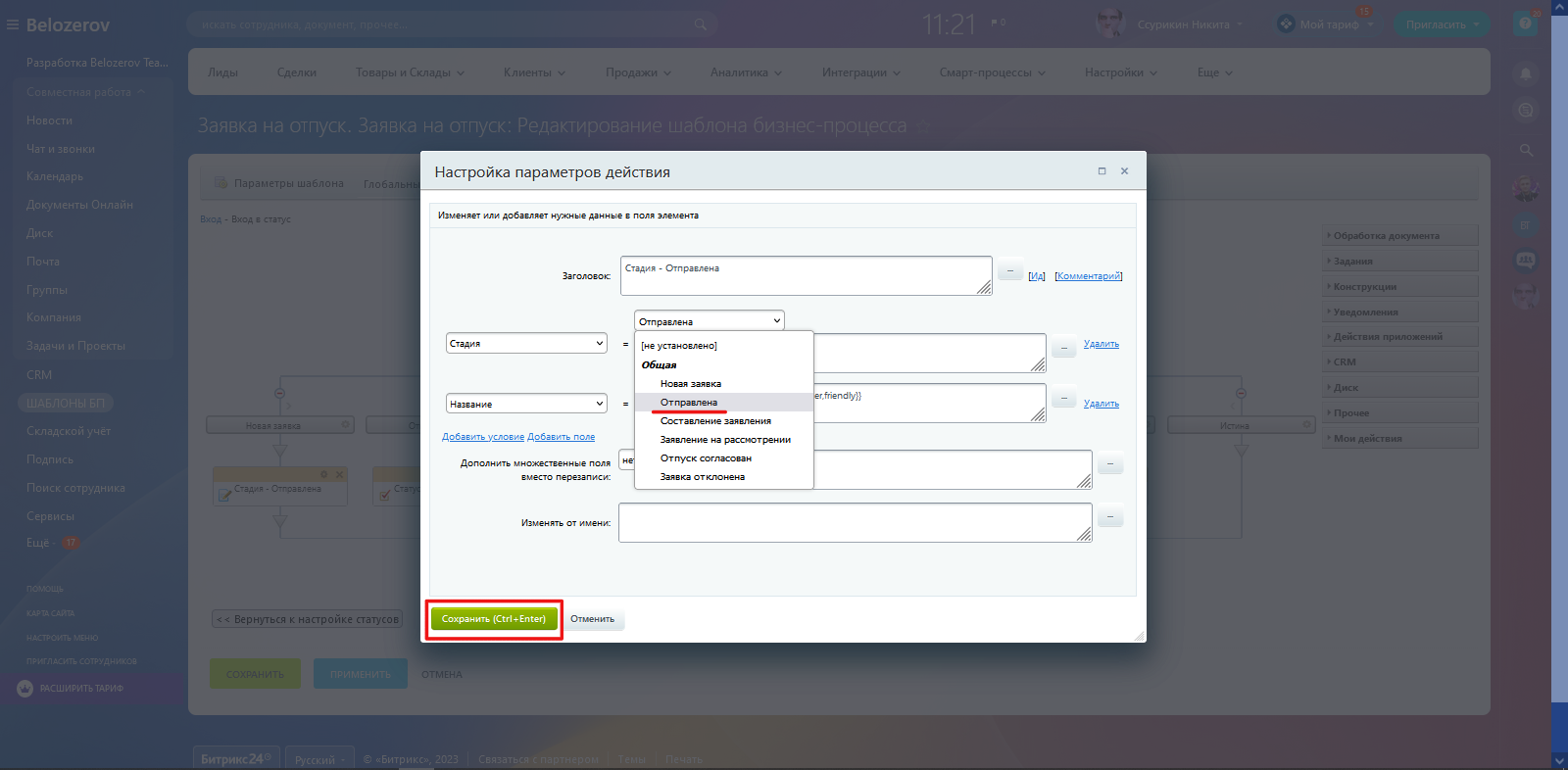Viewport: 1568px width, 770px height.
Task: Open the Русский language selector
Action: pyautogui.click(x=319, y=759)
